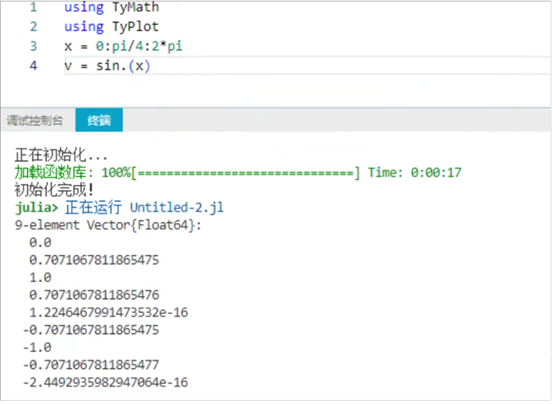Screen dimensions: 553x404
Task: Click the '初始化完成!' message
Action: coord(54,190)
